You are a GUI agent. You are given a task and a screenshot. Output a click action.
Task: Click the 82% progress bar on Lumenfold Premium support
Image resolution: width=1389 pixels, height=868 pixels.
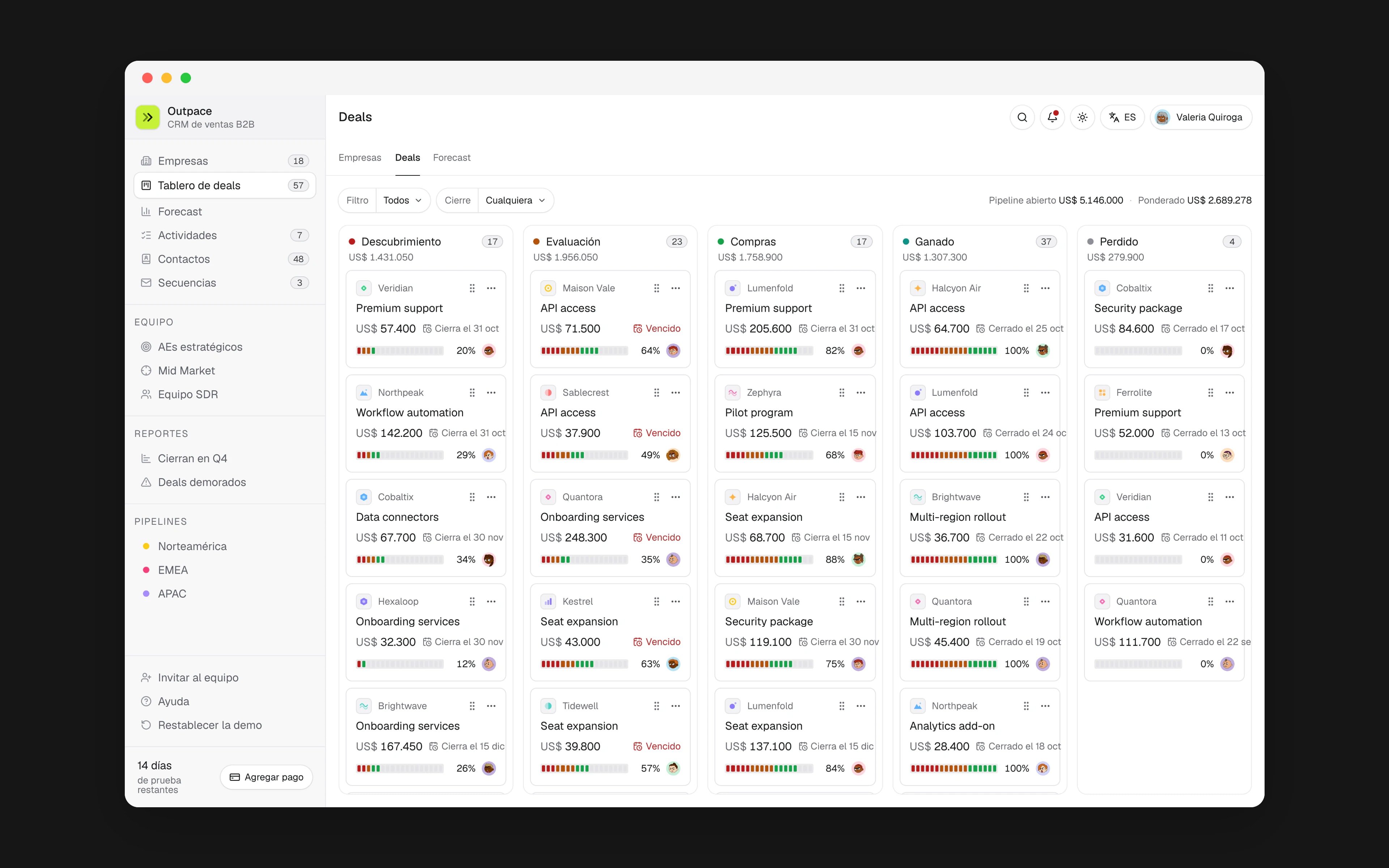tap(769, 351)
